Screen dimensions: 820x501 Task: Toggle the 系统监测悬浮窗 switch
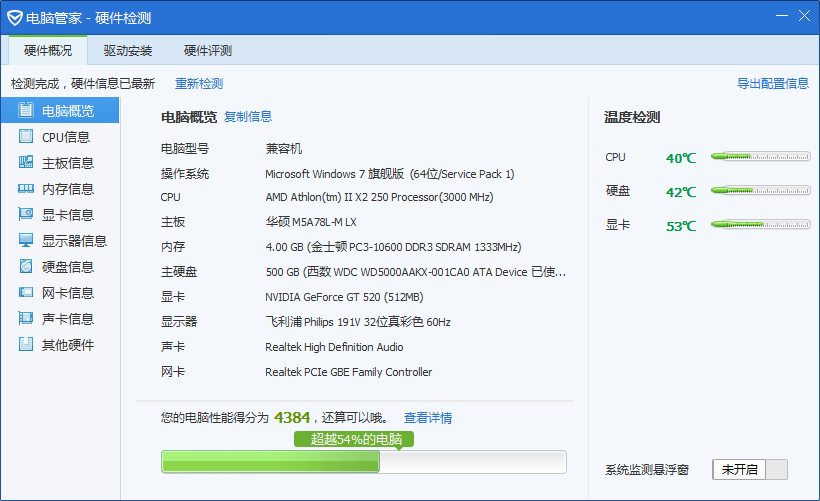(749, 470)
